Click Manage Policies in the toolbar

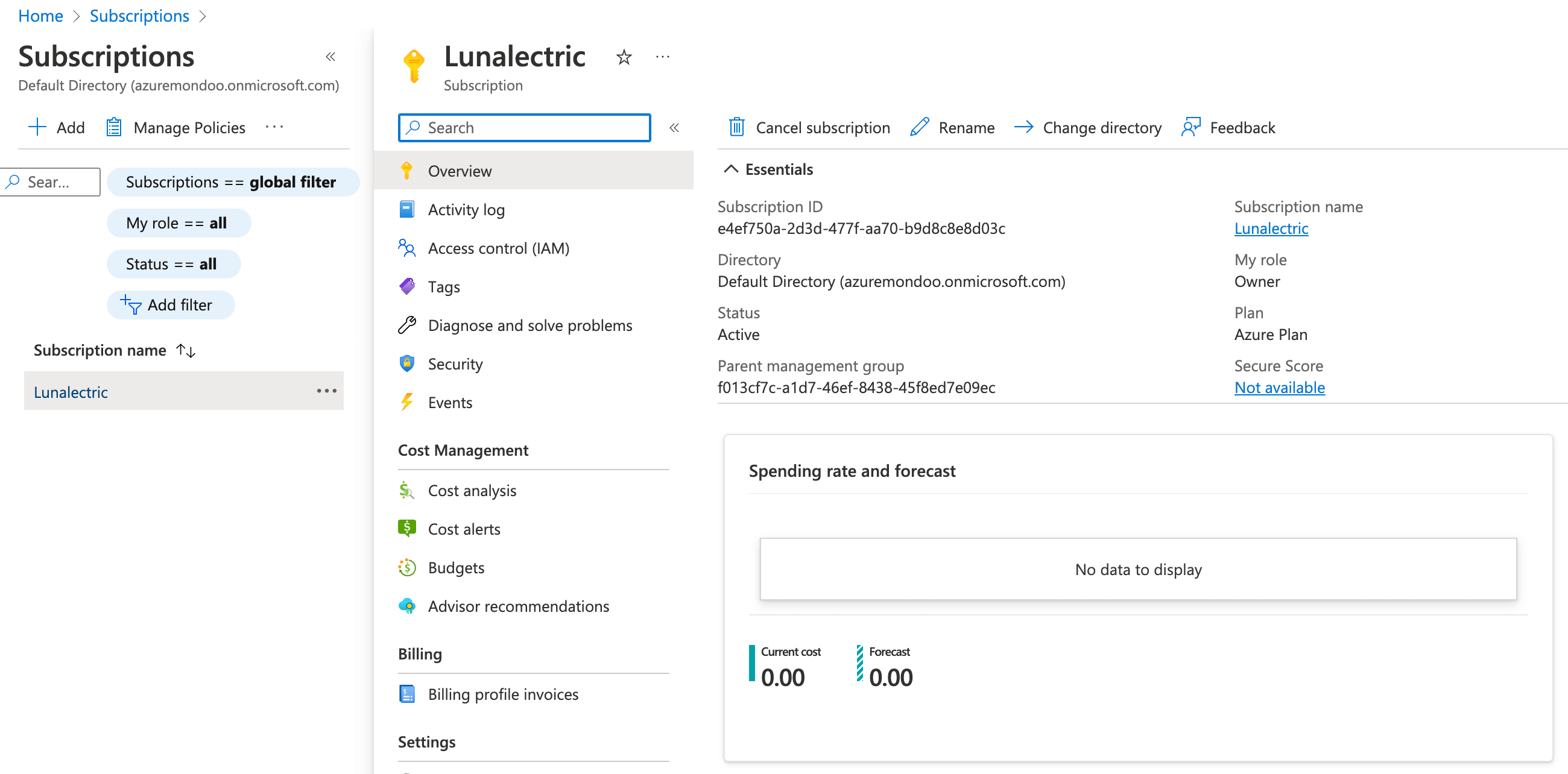coord(175,127)
